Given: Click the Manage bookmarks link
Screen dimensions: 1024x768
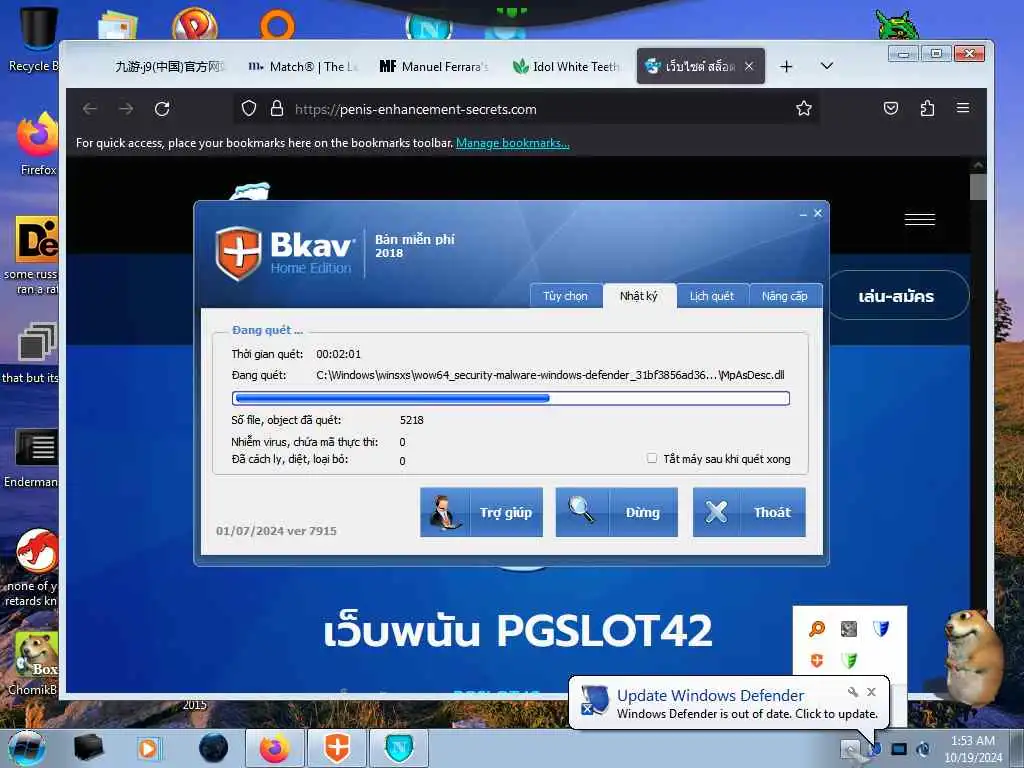Looking at the screenshot, I should tap(513, 143).
